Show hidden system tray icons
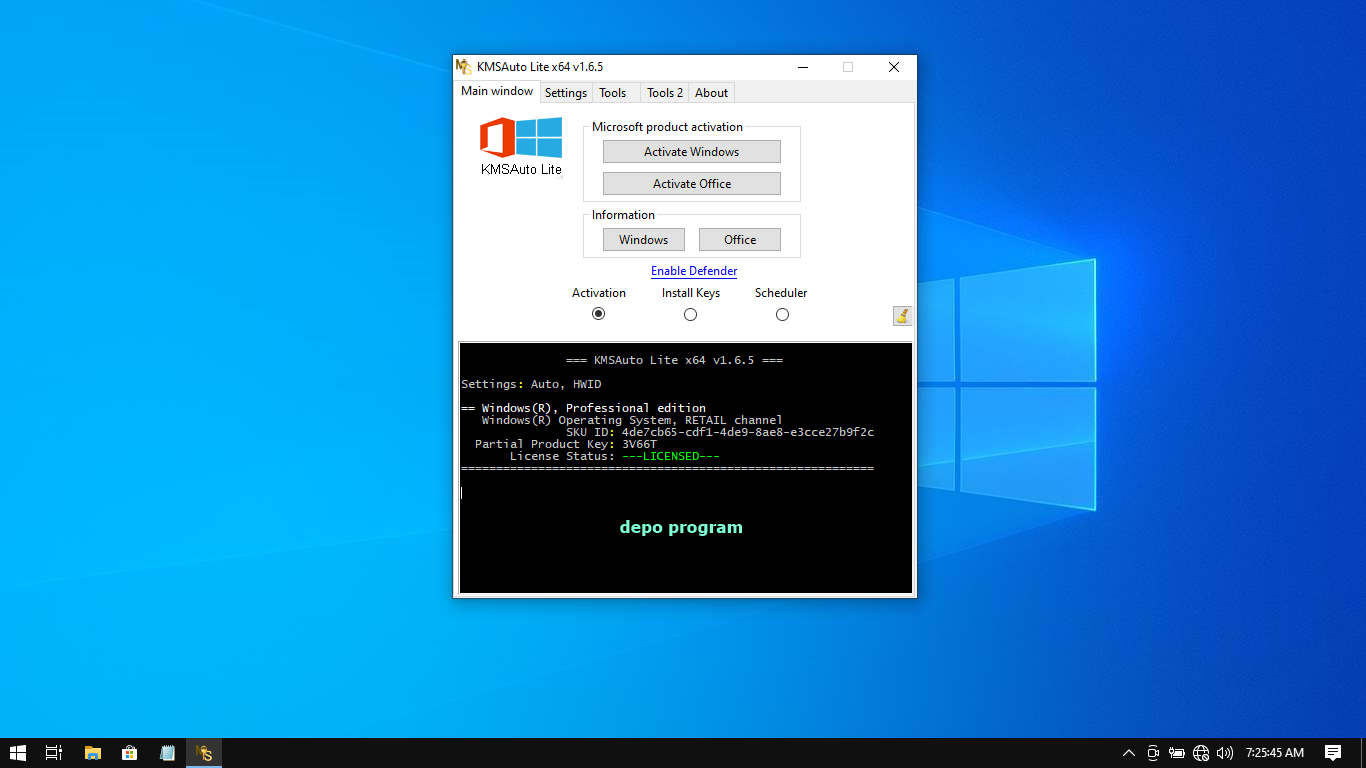 1129,753
